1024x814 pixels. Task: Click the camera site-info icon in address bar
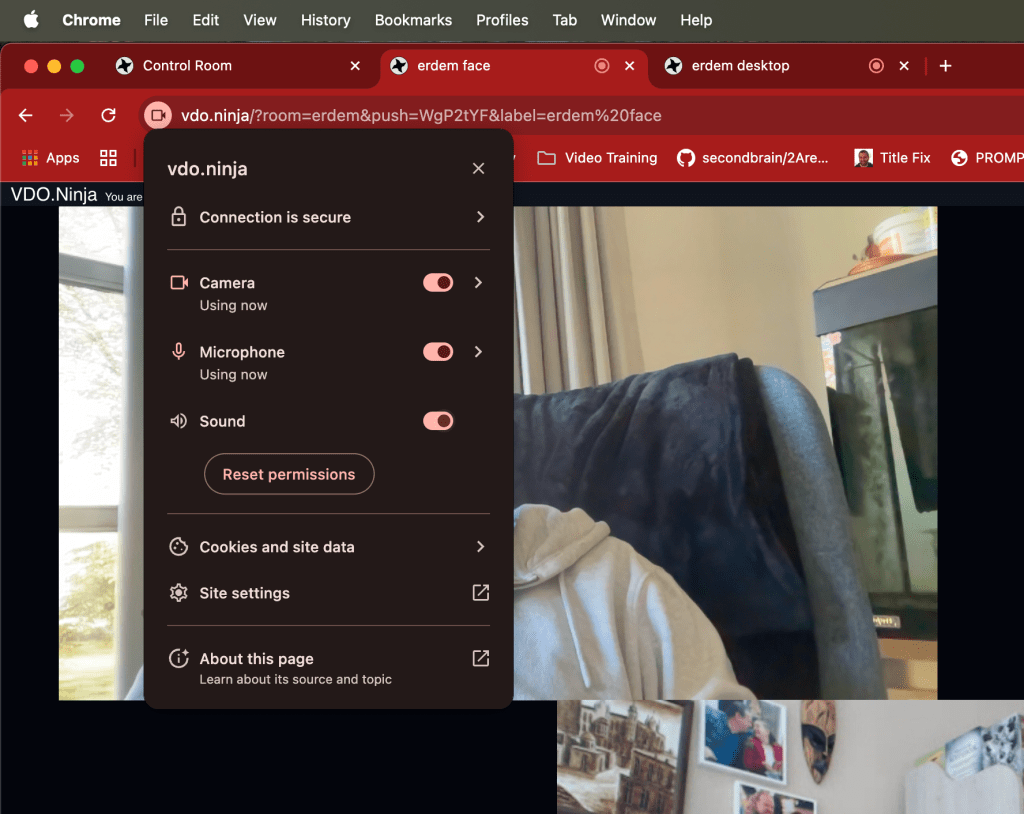tap(157, 116)
